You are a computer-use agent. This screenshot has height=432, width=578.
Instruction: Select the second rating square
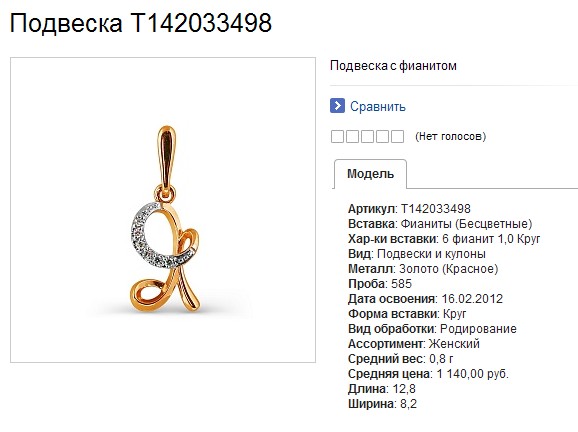[352, 136]
